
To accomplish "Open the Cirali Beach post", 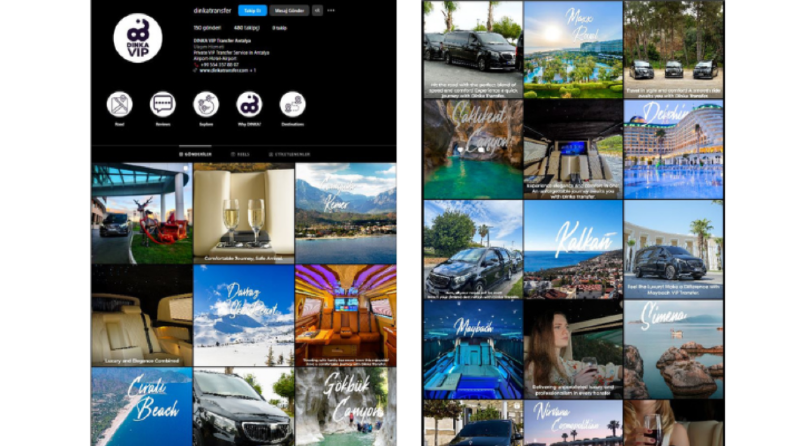I will tap(142, 407).
